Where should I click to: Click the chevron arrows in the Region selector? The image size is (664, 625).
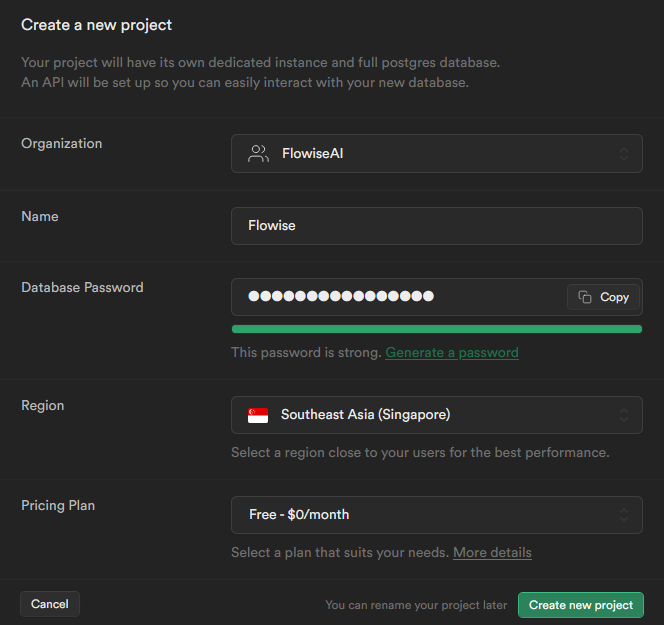pyautogui.click(x=623, y=414)
